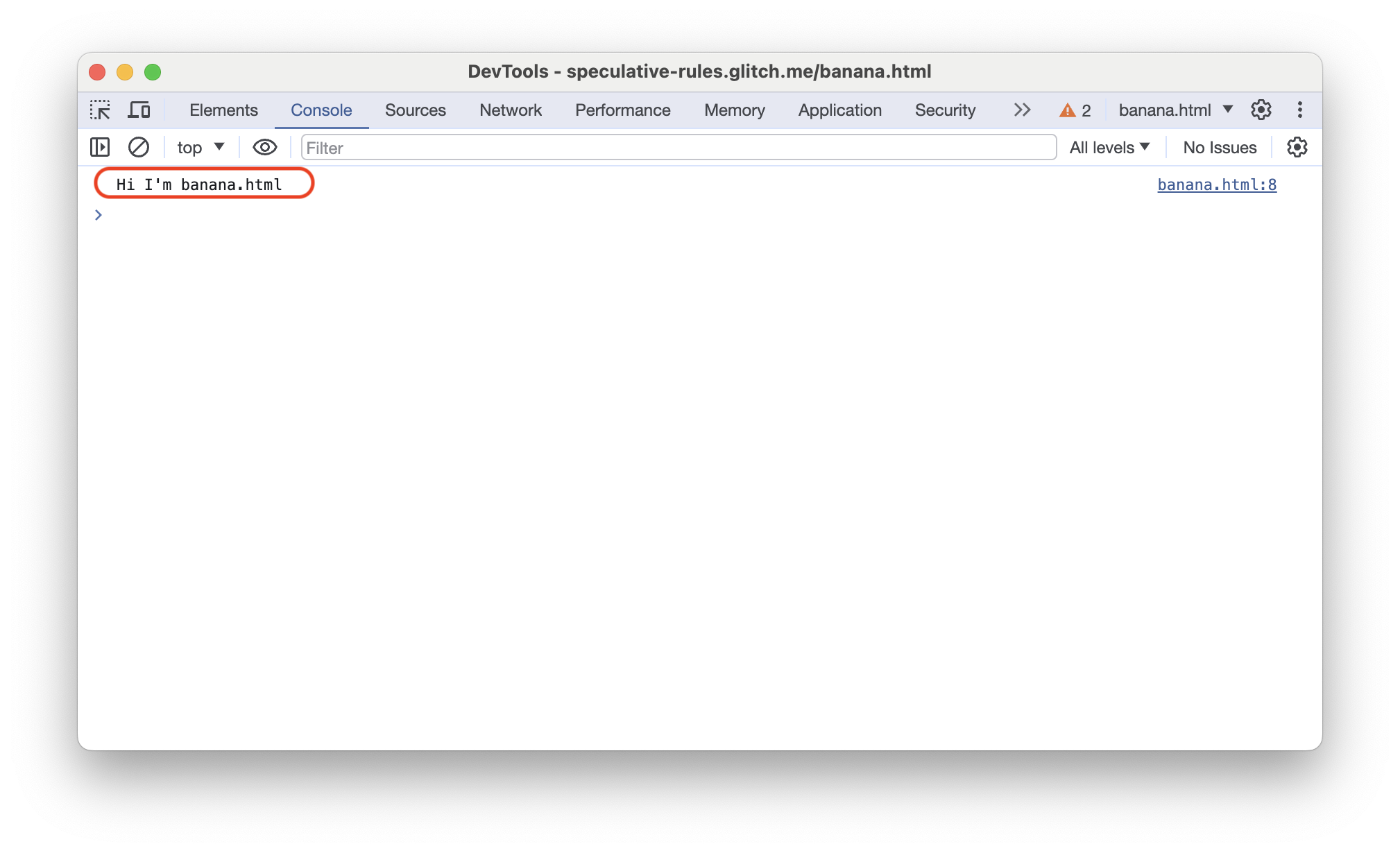Select the Network tab
Screen dimensions: 1400x853
coord(511,110)
